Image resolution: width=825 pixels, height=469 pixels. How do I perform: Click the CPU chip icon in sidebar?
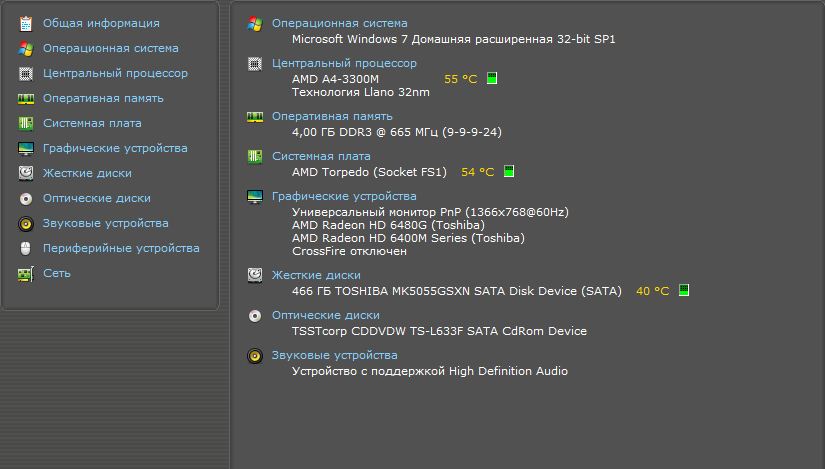[x=26, y=73]
